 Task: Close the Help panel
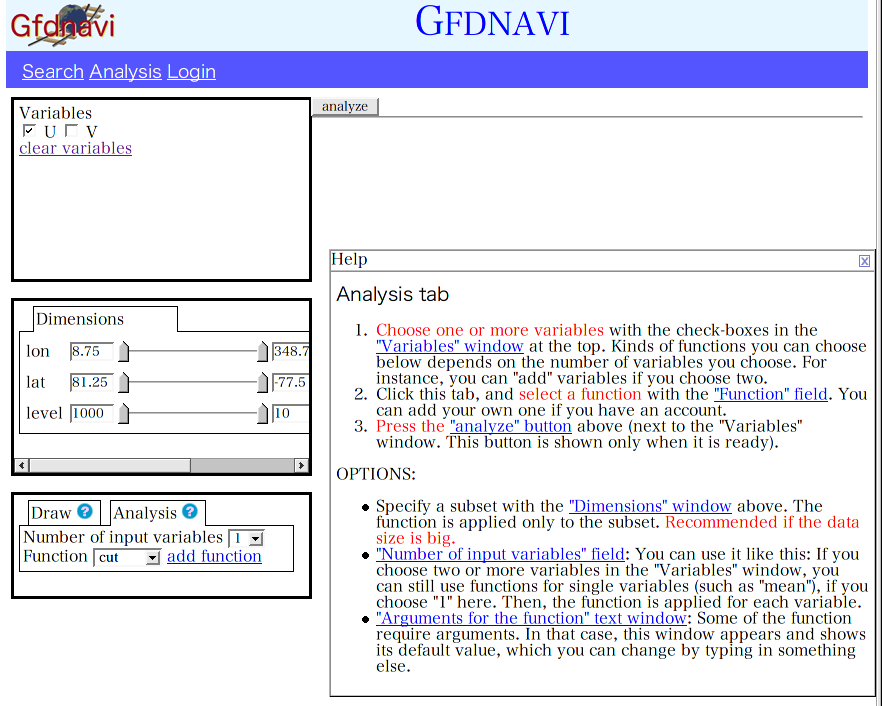point(864,261)
